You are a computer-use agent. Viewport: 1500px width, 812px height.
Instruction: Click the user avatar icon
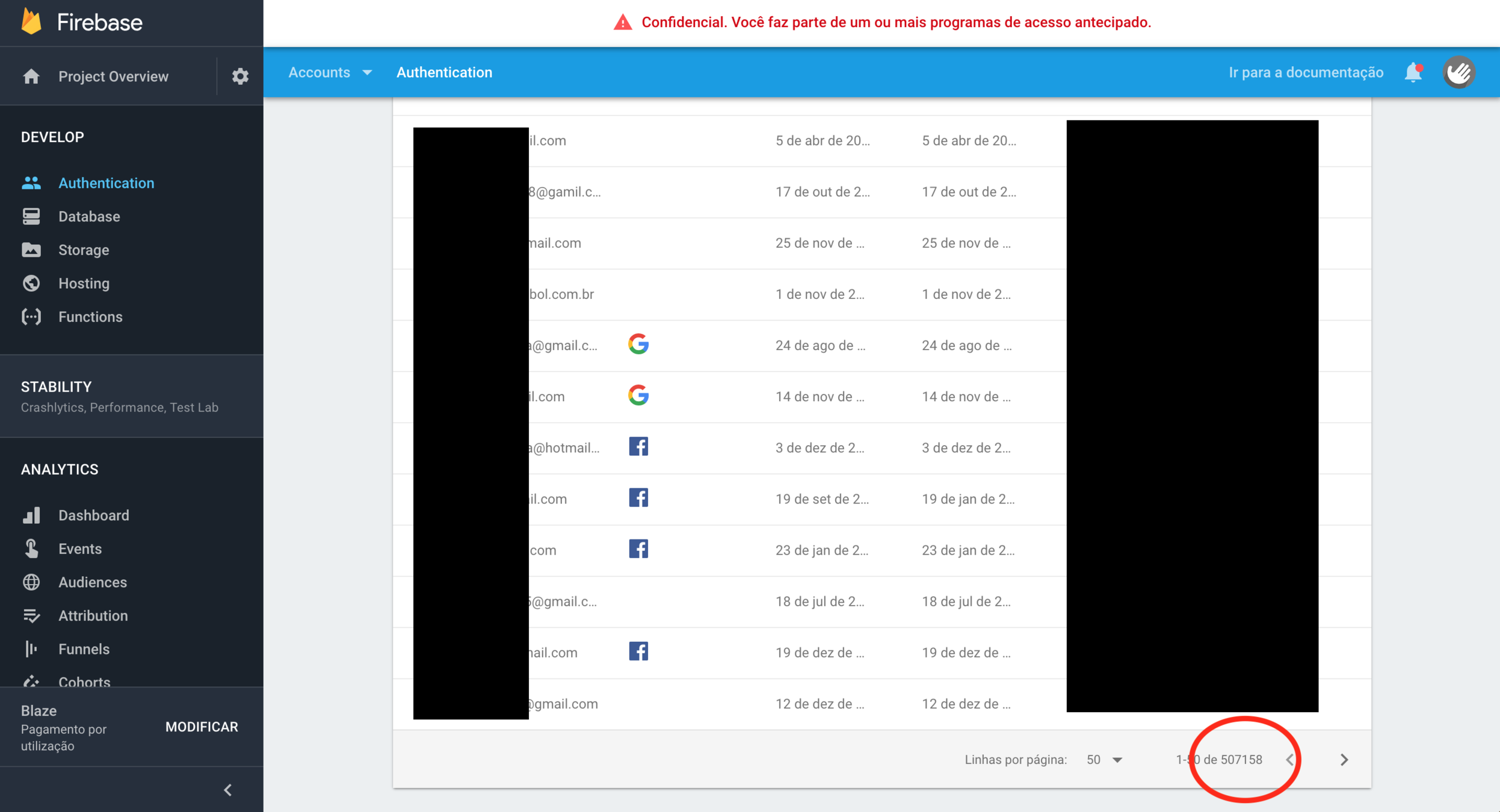(x=1459, y=72)
